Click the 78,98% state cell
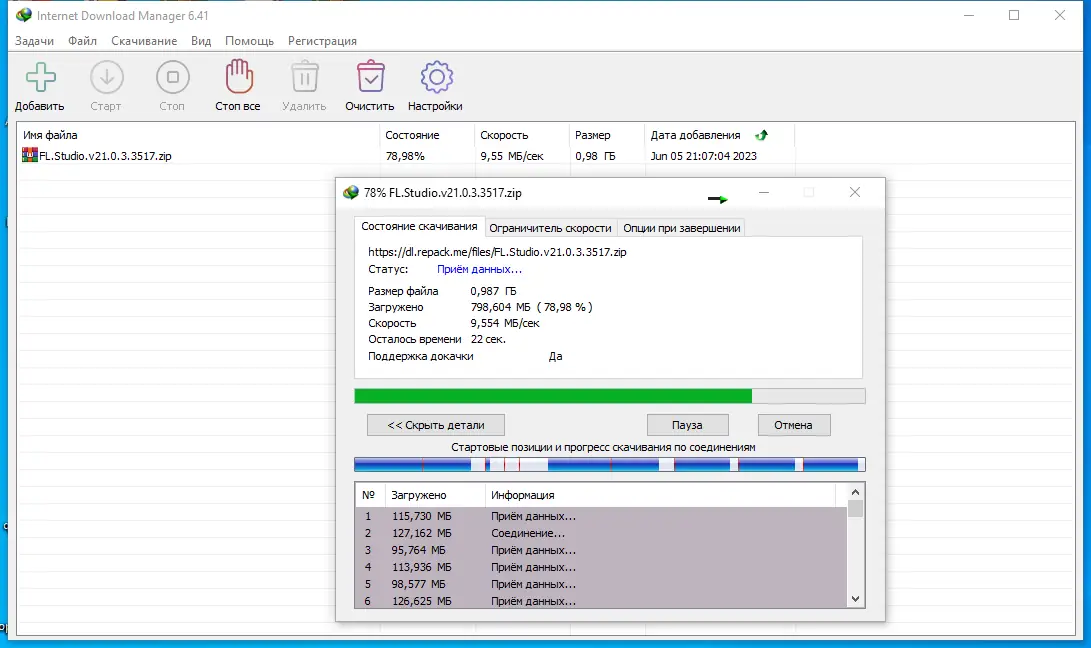Viewport: 1091px width, 648px height. pos(405,156)
